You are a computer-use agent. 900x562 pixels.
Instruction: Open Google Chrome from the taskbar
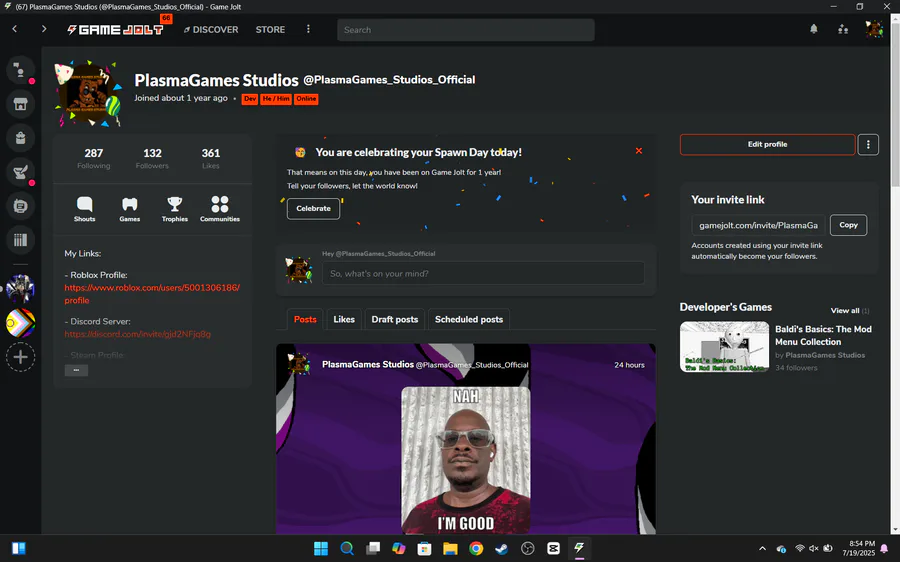[x=476, y=548]
